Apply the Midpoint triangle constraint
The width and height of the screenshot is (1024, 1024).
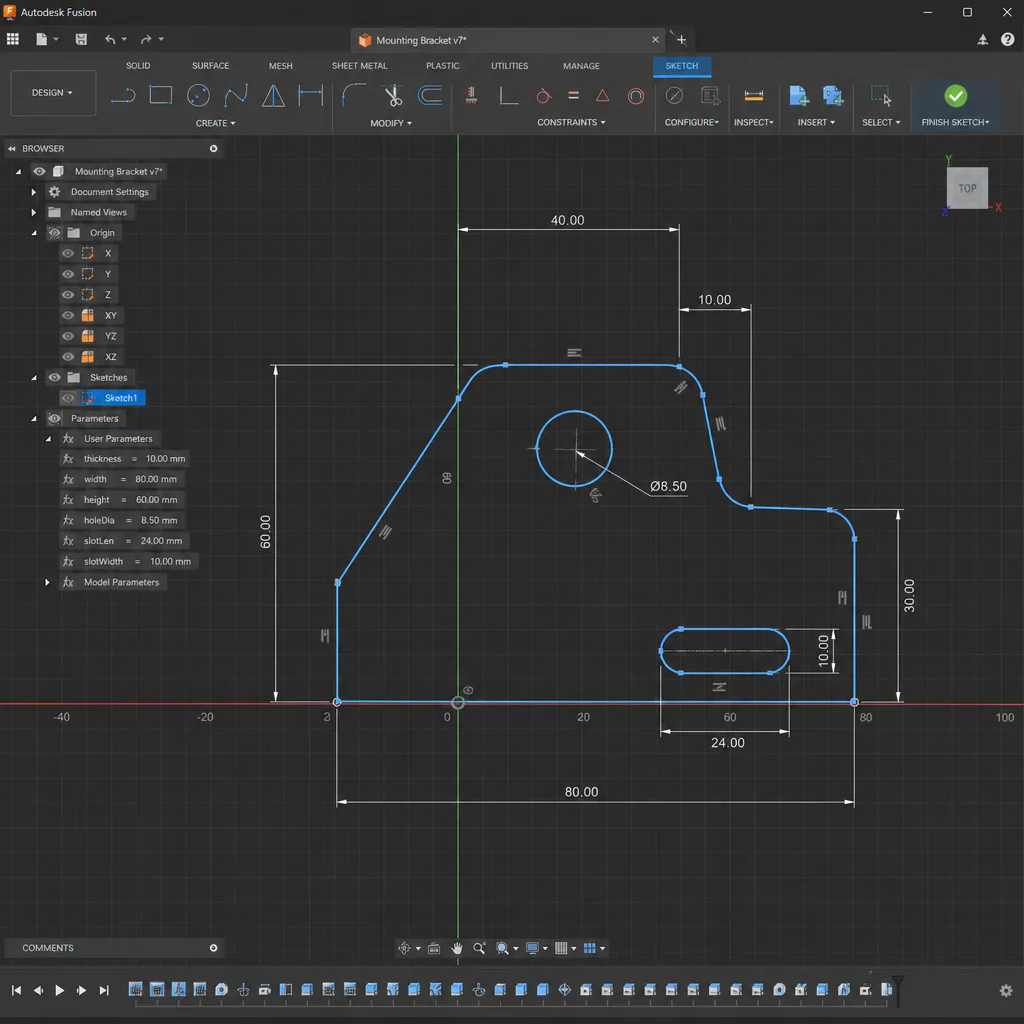click(x=603, y=95)
